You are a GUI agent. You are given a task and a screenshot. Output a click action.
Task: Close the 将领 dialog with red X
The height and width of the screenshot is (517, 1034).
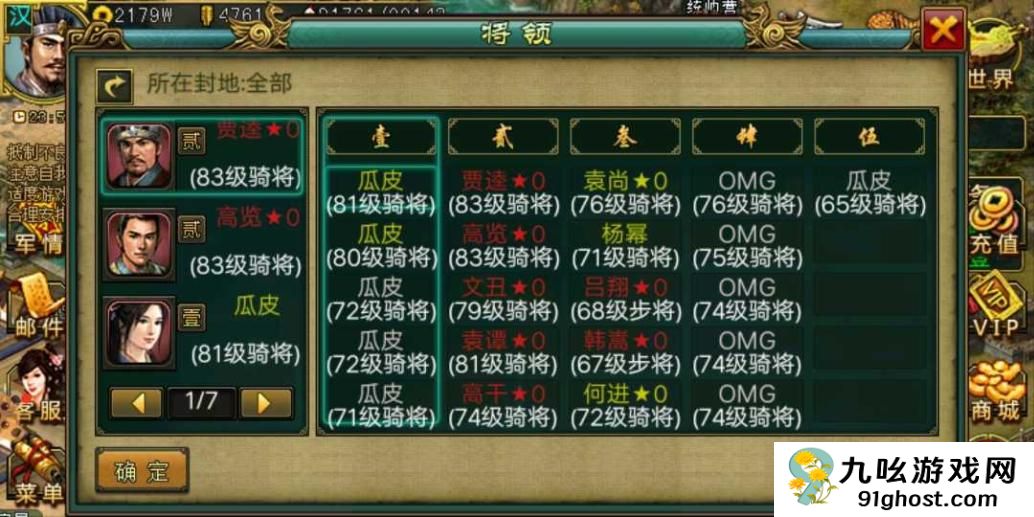(x=943, y=29)
